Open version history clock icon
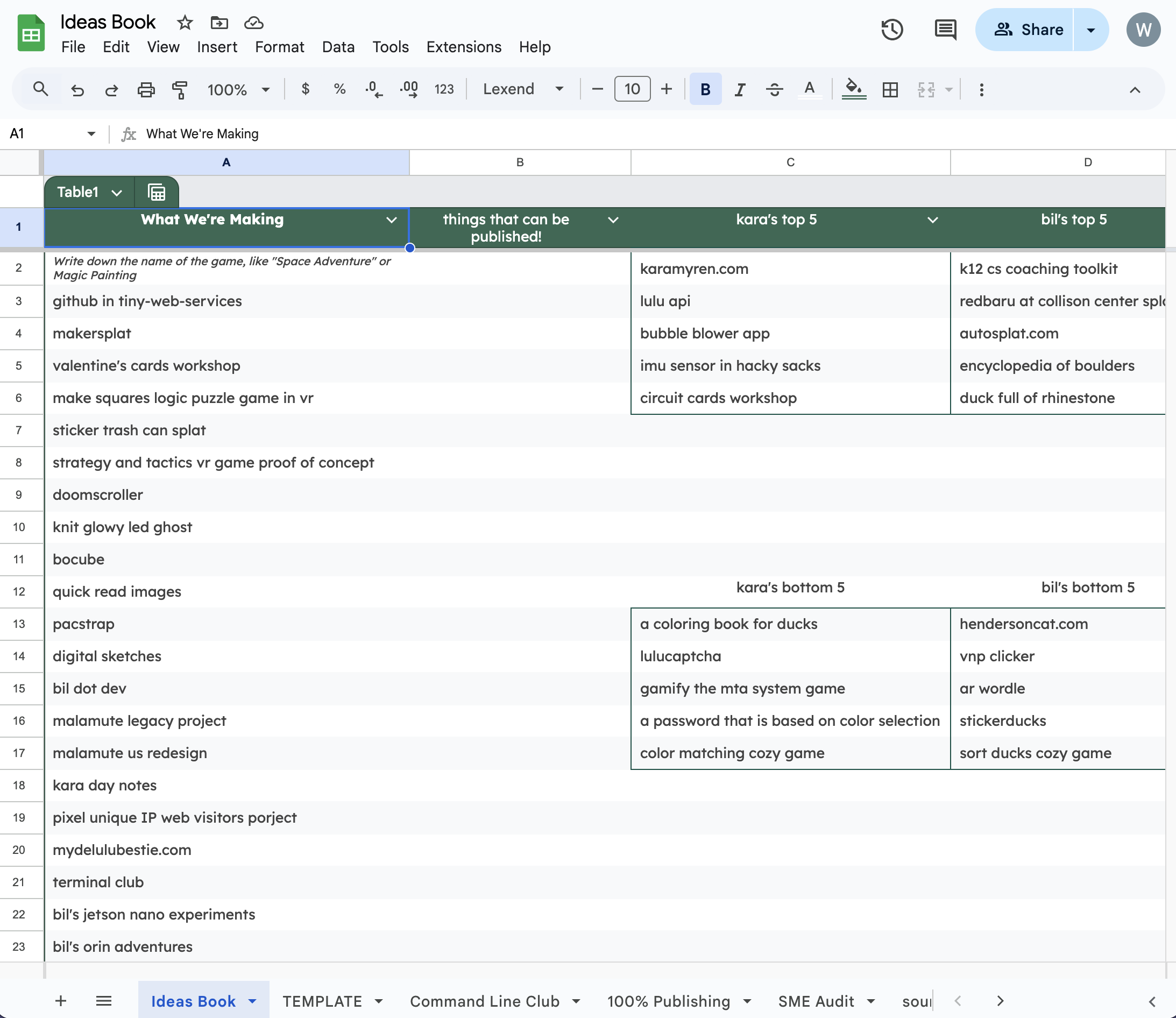The height and width of the screenshot is (1018, 1176). (891, 30)
